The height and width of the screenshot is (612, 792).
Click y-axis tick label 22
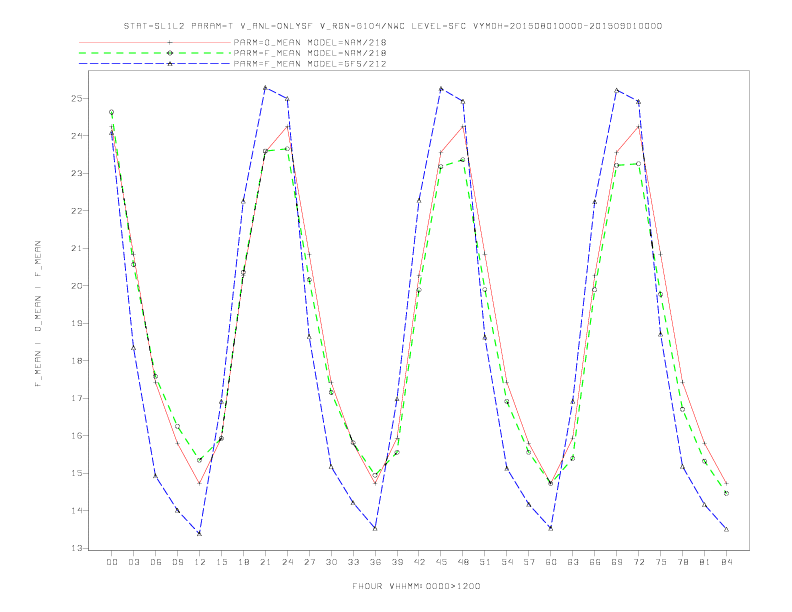[x=77, y=211]
